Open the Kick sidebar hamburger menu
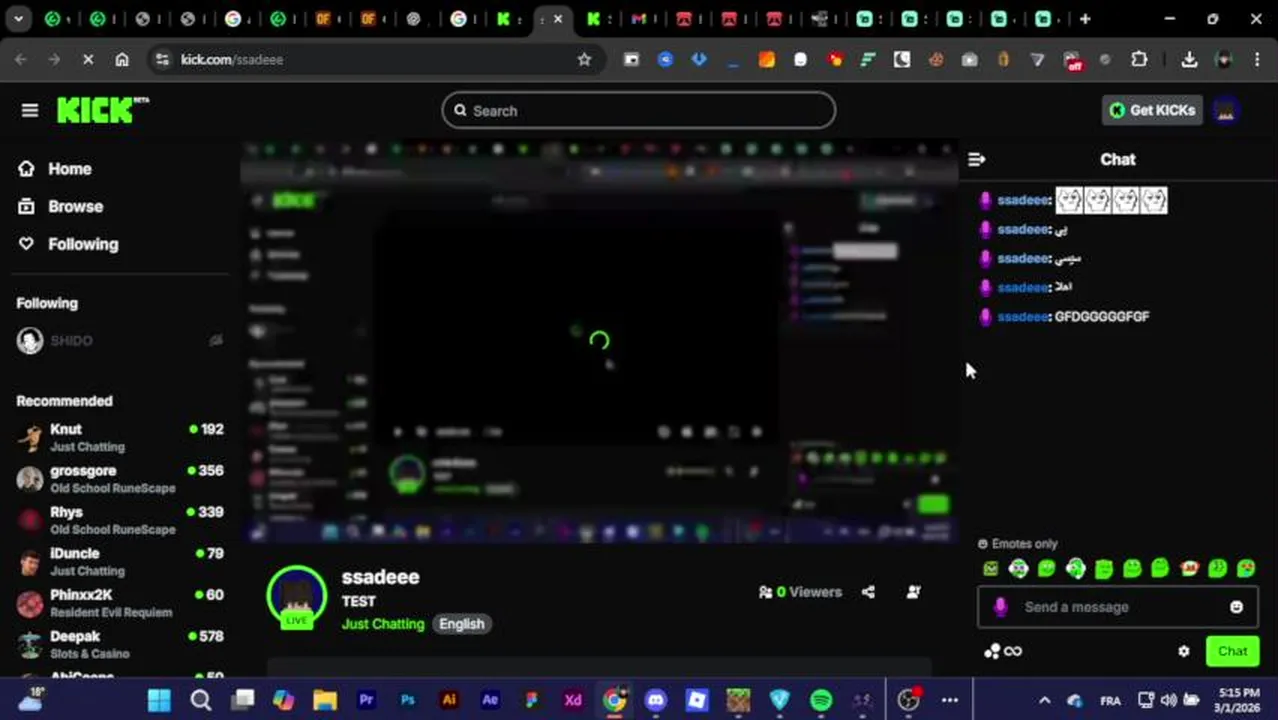 pyautogui.click(x=30, y=110)
